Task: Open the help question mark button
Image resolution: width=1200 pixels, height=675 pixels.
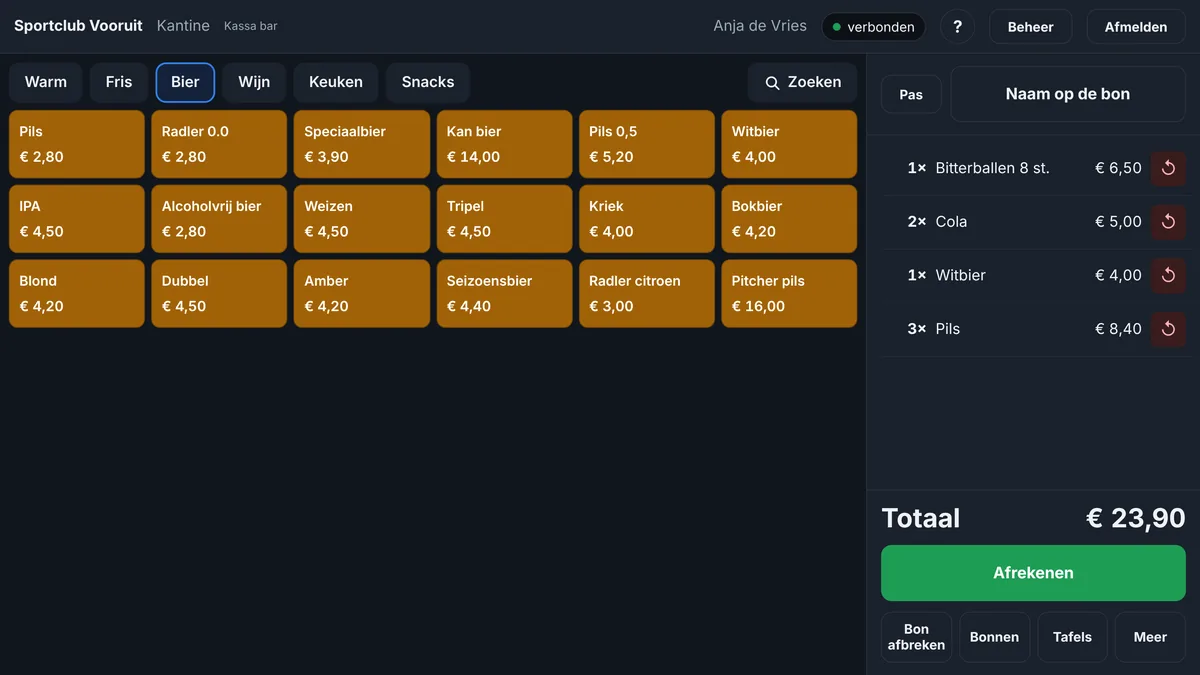Action: (957, 27)
